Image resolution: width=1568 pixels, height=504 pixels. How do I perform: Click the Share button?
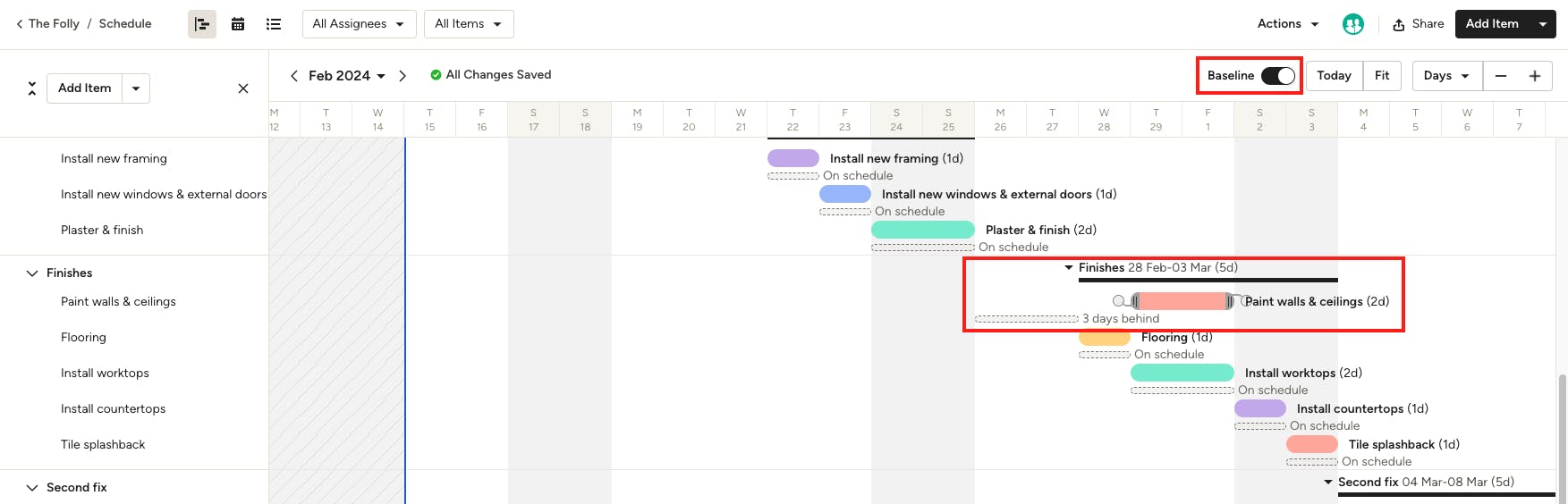(x=1419, y=24)
